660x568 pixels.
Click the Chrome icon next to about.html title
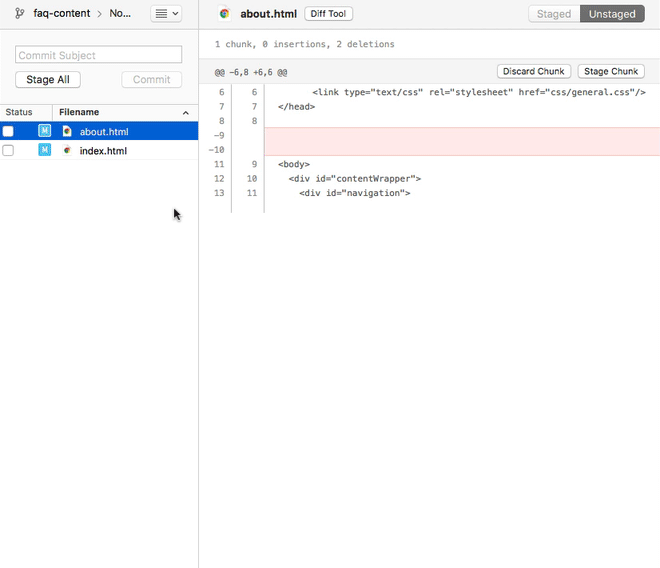tap(225, 14)
